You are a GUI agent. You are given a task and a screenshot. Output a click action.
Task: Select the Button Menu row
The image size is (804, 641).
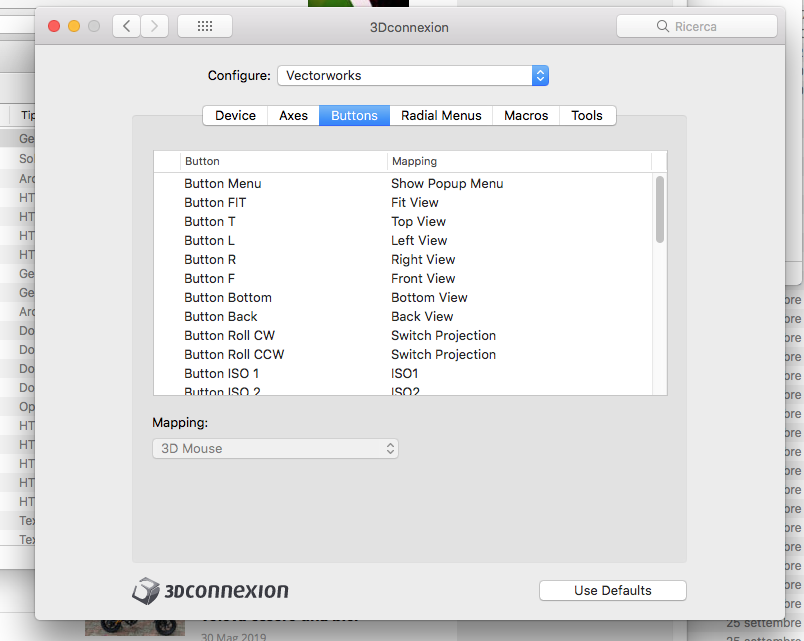tap(223, 184)
